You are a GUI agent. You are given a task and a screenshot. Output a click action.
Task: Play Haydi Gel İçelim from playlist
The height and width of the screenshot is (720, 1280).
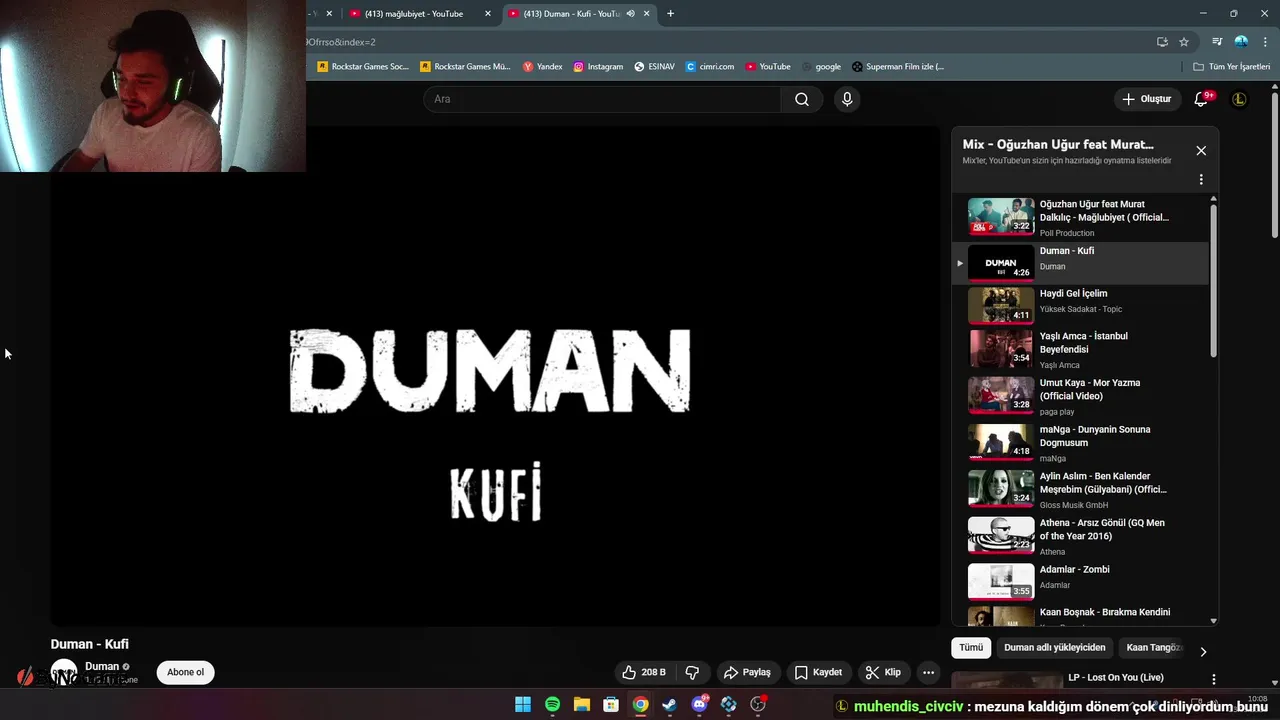pos(1080,305)
